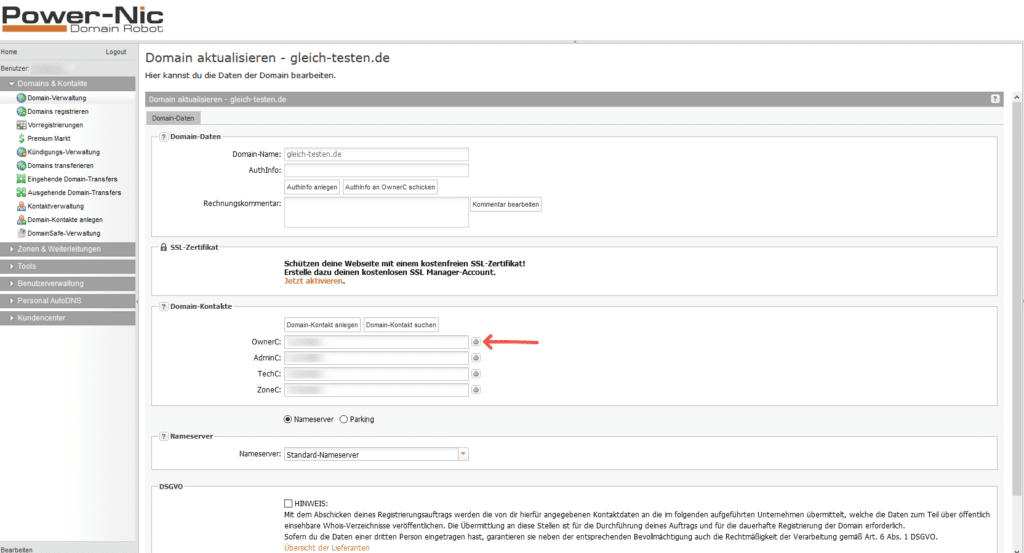Screen dimensions: 1024x553
Task: Click Logout in the top menu
Action: click(x=116, y=51)
